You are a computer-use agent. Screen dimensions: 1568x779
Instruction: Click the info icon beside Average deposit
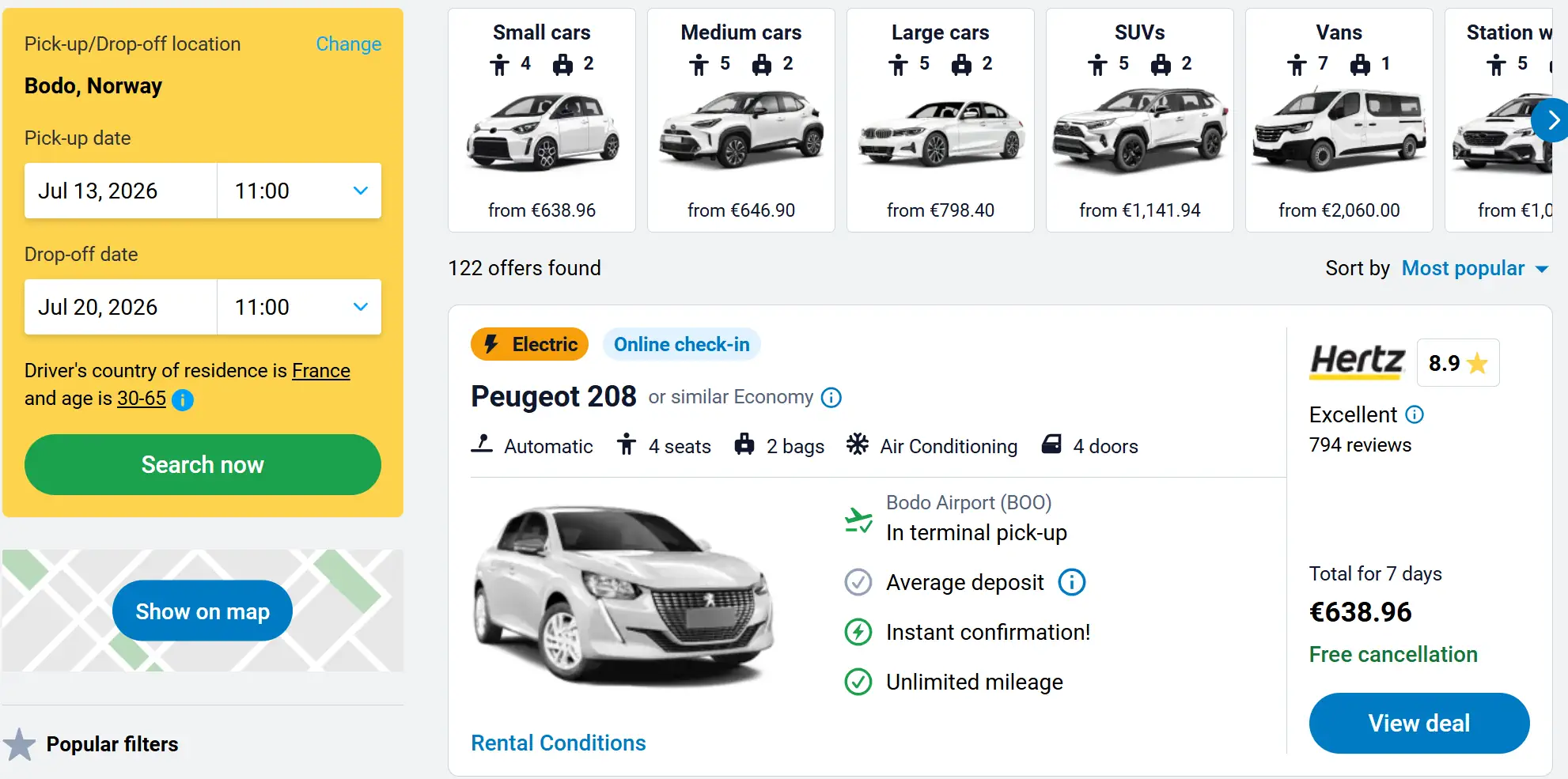point(1072,583)
